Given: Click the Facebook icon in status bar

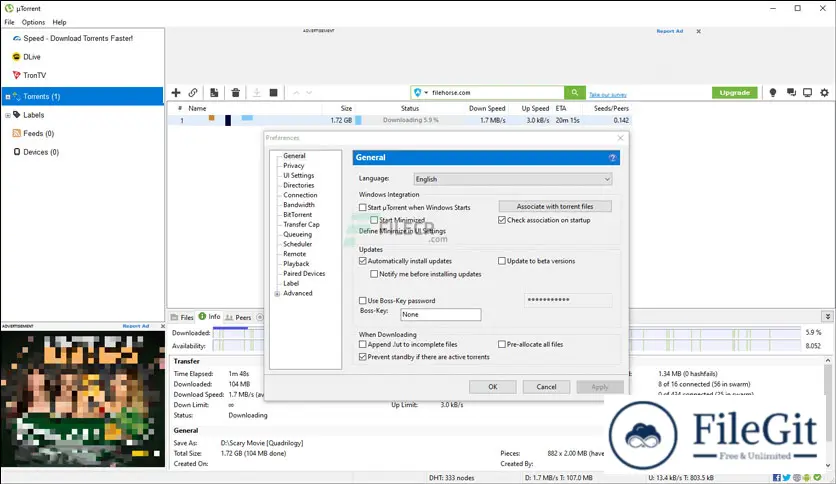Looking at the screenshot, I should [777, 478].
